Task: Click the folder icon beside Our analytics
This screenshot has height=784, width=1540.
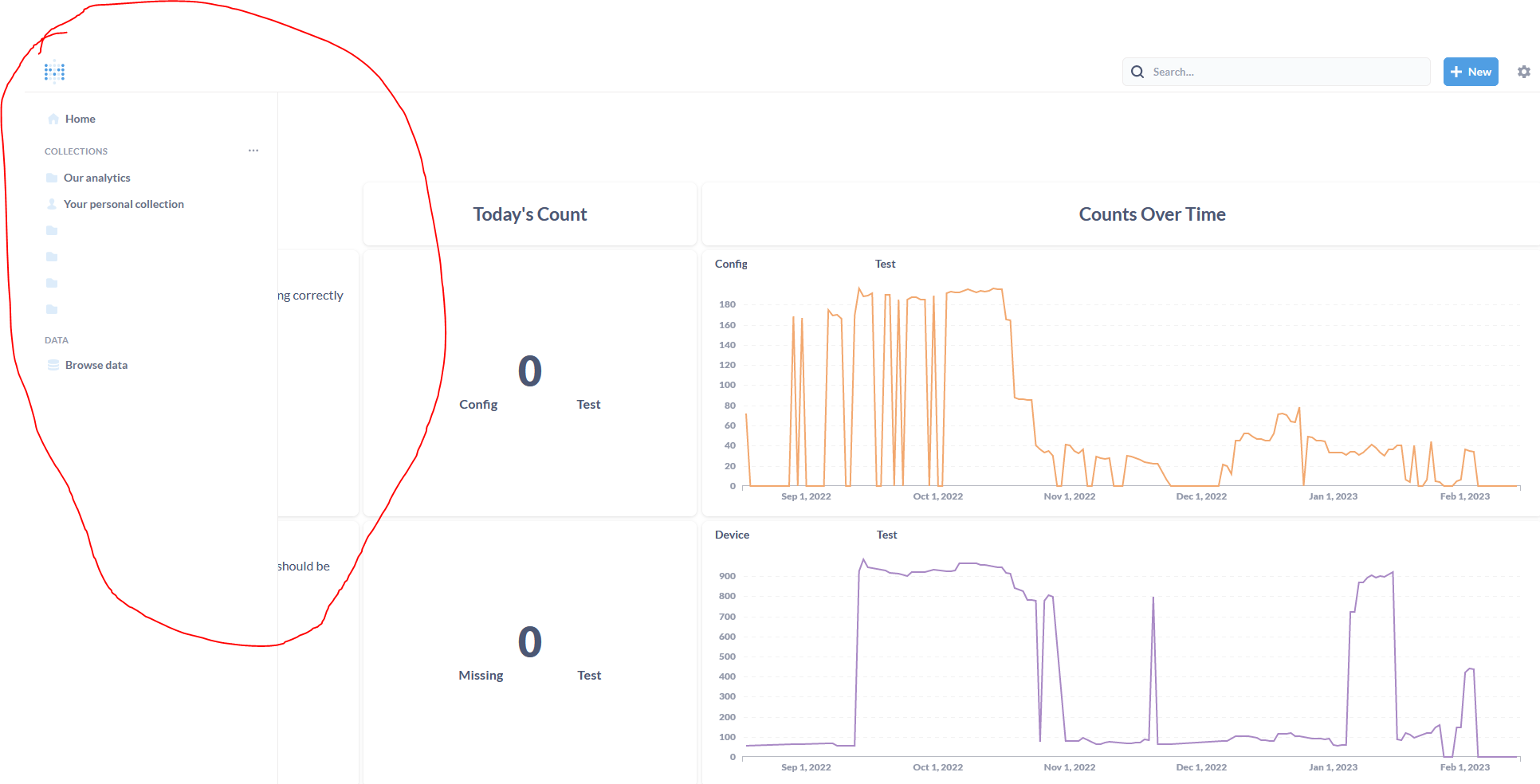Action: click(x=51, y=178)
